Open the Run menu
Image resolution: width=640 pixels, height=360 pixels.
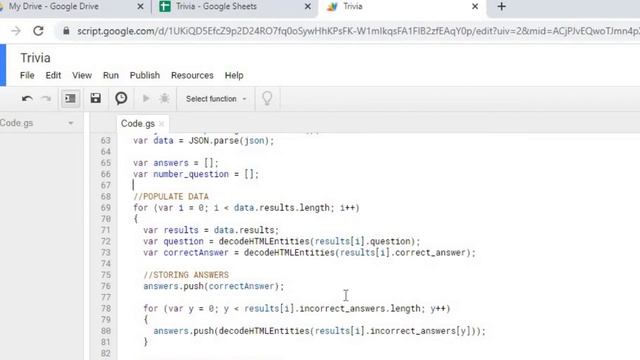pyautogui.click(x=111, y=76)
